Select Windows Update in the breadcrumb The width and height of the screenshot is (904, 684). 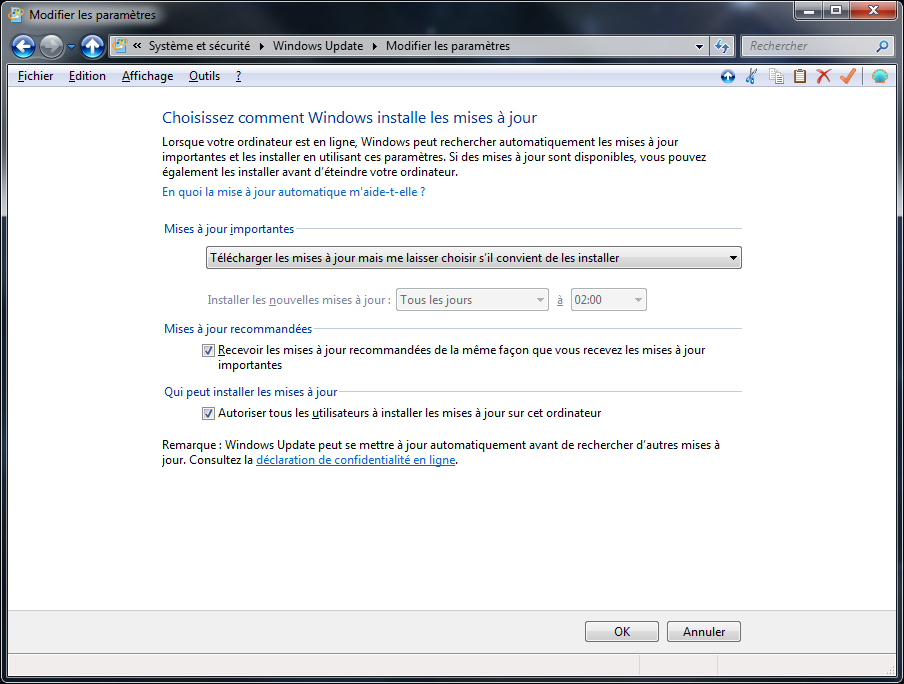pos(318,46)
